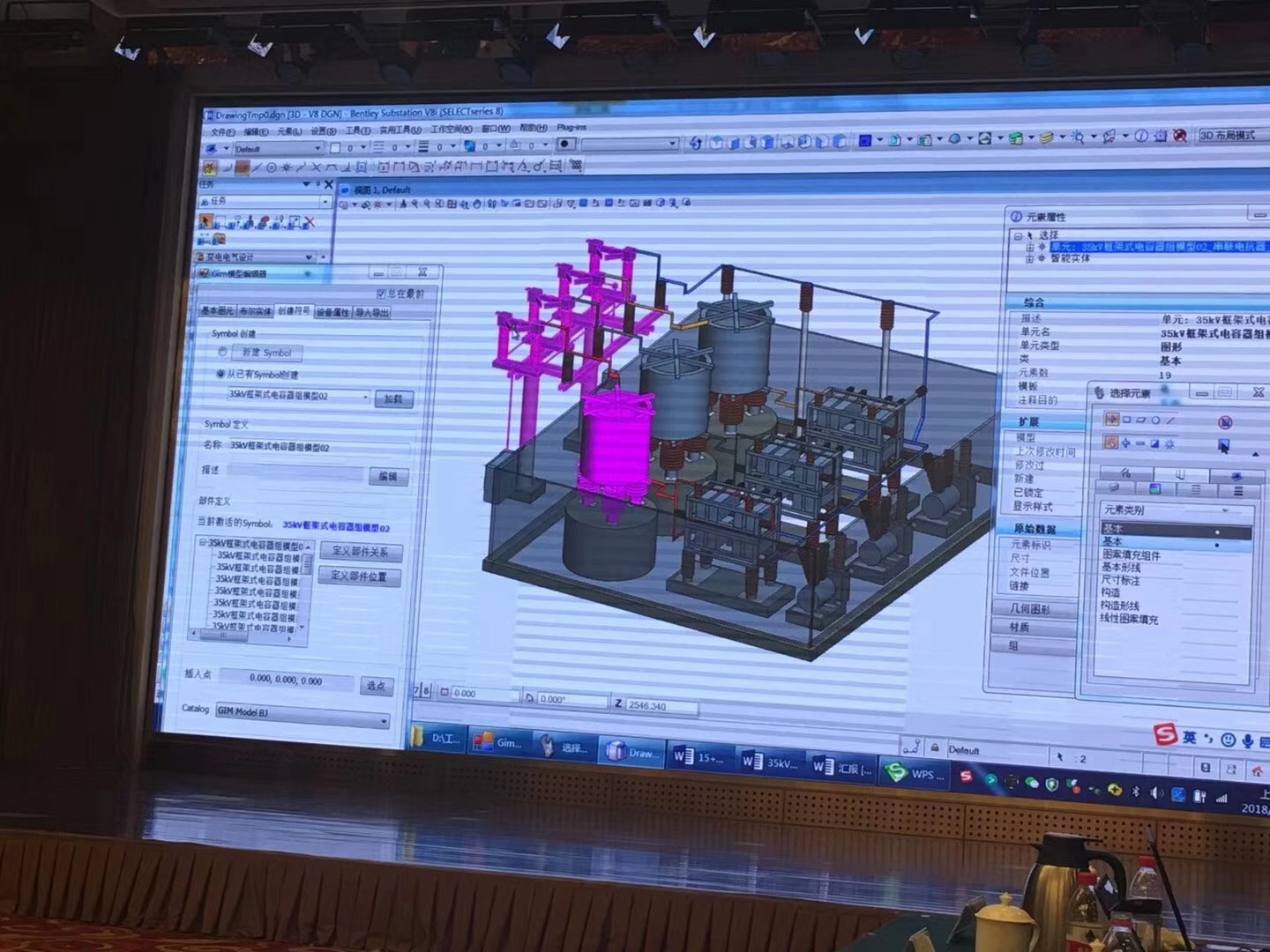Click the red X delete icon in task panel
This screenshot has width=1270, height=952.
tap(309, 222)
